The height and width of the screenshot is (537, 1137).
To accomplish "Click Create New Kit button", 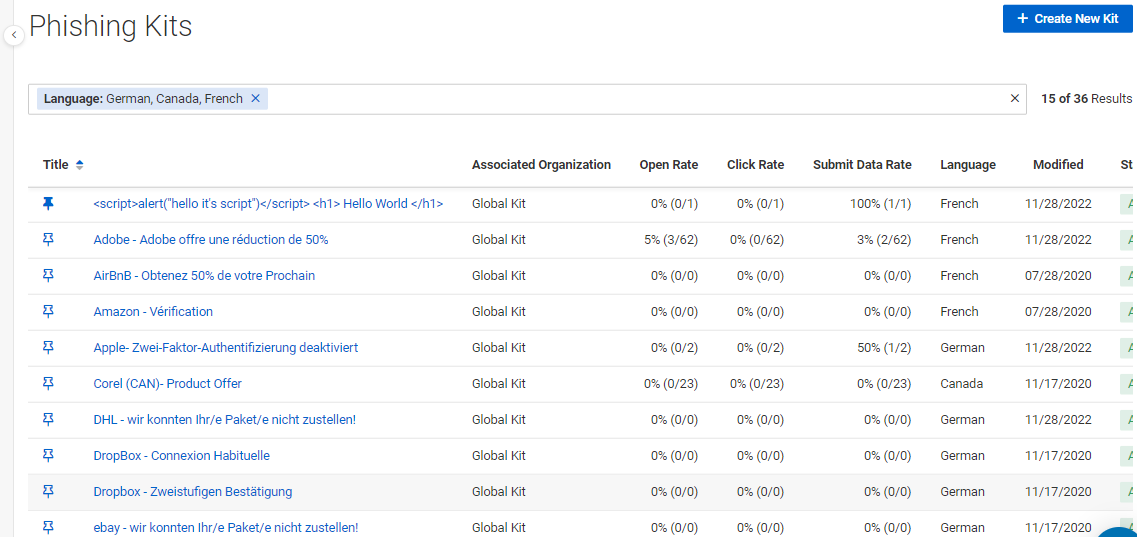I will [x=1067, y=19].
